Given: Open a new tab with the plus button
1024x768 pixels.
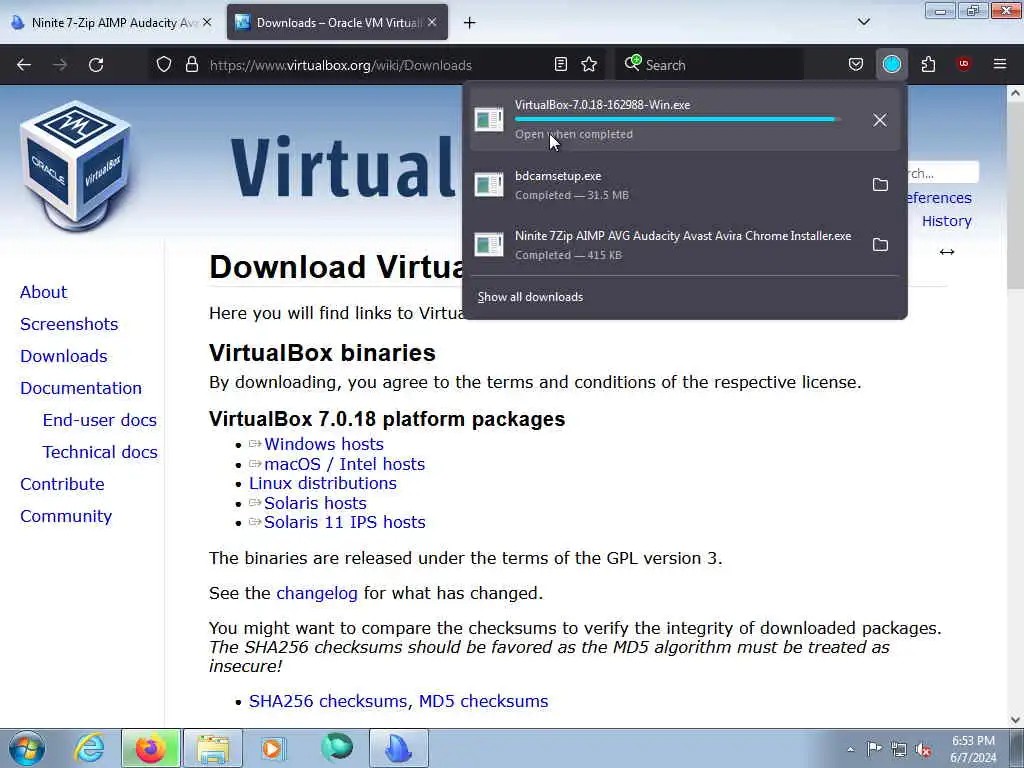Looking at the screenshot, I should pyautogui.click(x=470, y=23).
